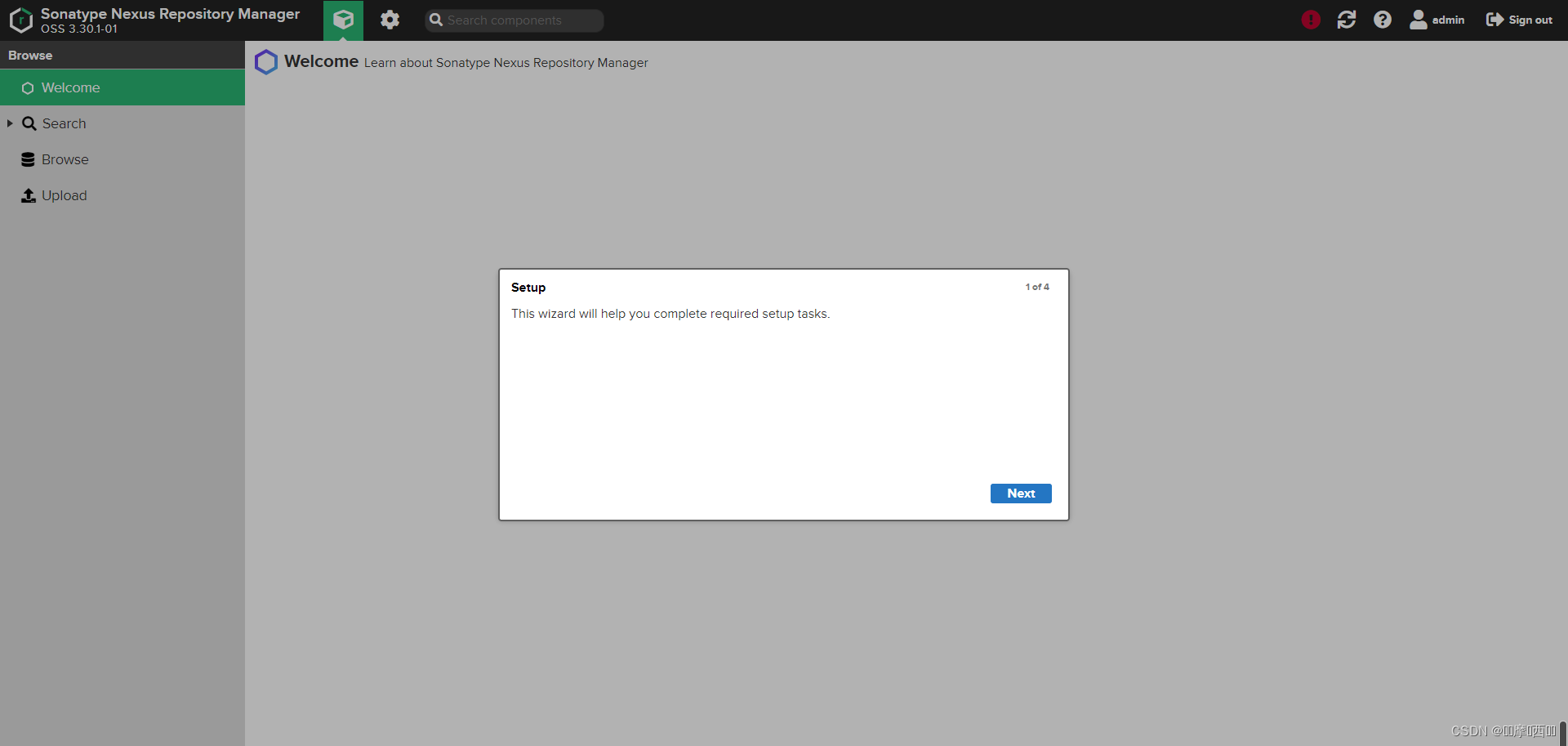Click the refresh icon in header

point(1347,20)
